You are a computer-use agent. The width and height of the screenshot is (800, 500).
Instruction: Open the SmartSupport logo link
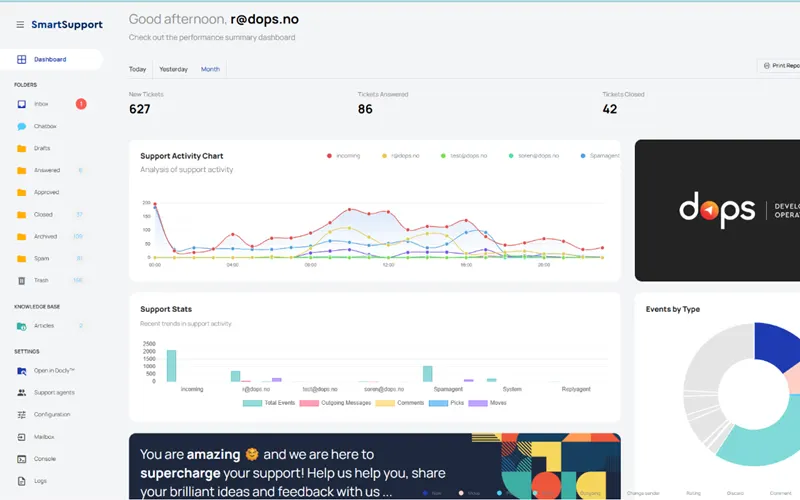[67, 24]
